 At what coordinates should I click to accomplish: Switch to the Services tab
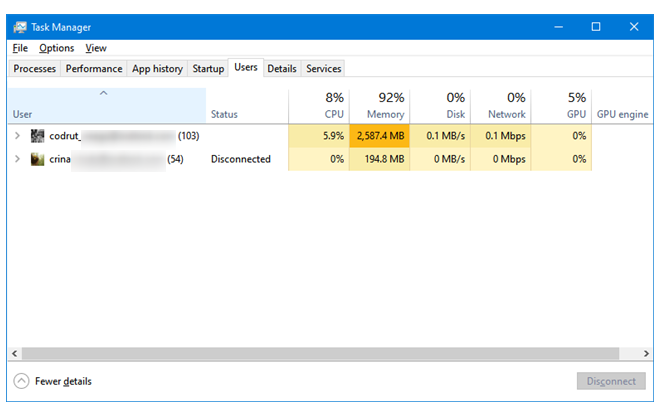coord(324,68)
